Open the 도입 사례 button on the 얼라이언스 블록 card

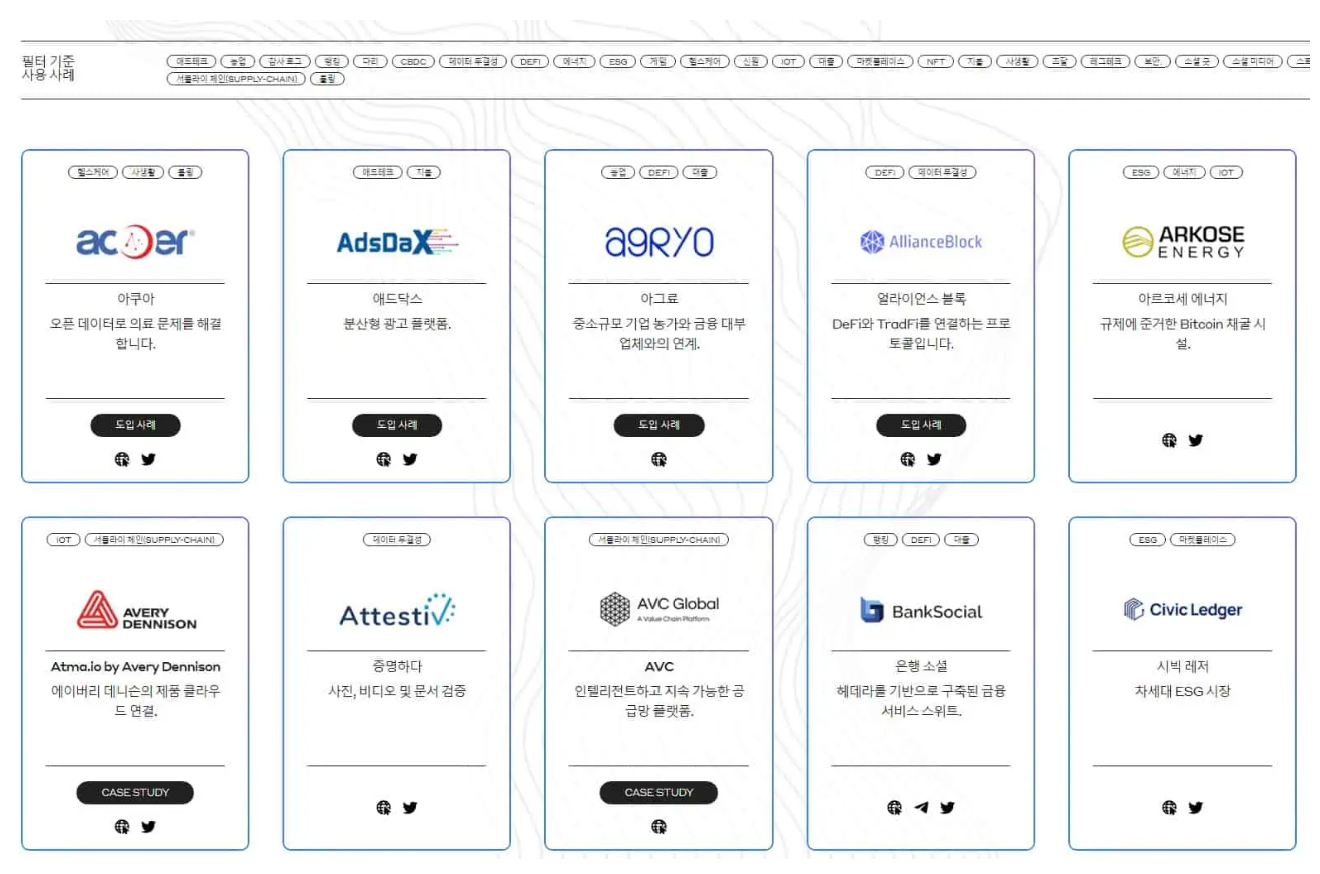tap(921, 425)
